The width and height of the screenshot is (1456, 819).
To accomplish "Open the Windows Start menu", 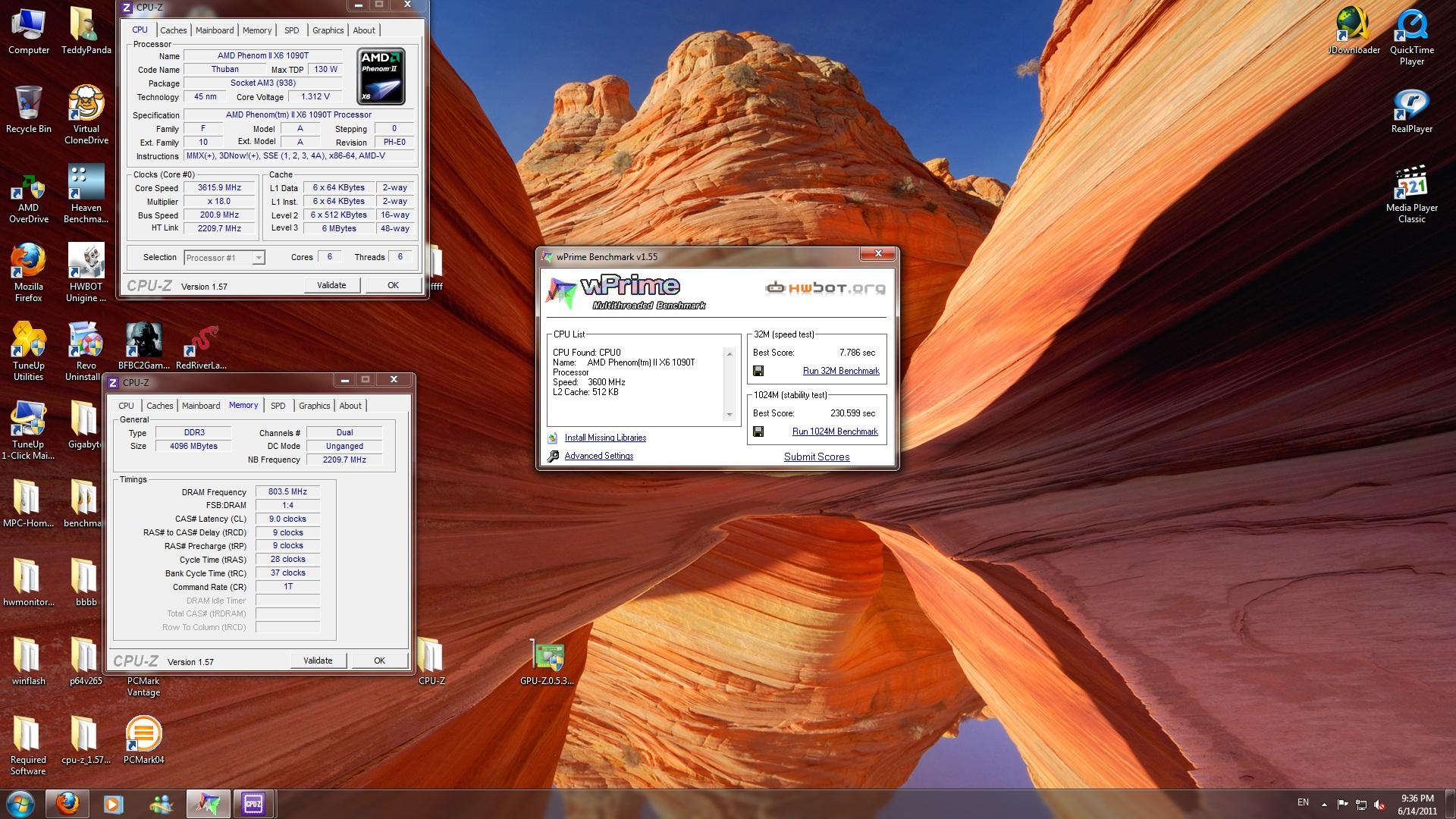I will pos(20,803).
